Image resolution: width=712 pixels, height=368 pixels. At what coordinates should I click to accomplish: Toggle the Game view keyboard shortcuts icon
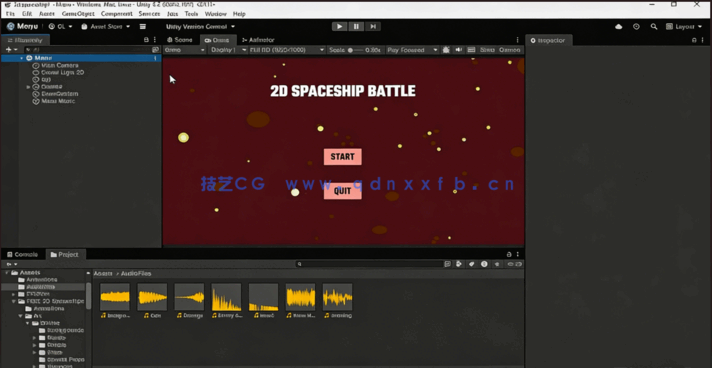(x=471, y=50)
